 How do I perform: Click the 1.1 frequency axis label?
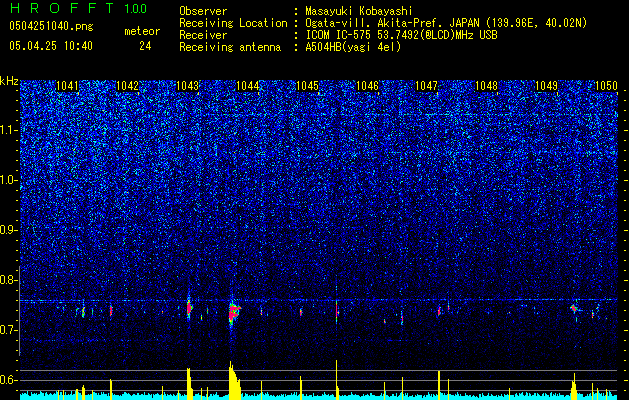[x=9, y=130]
